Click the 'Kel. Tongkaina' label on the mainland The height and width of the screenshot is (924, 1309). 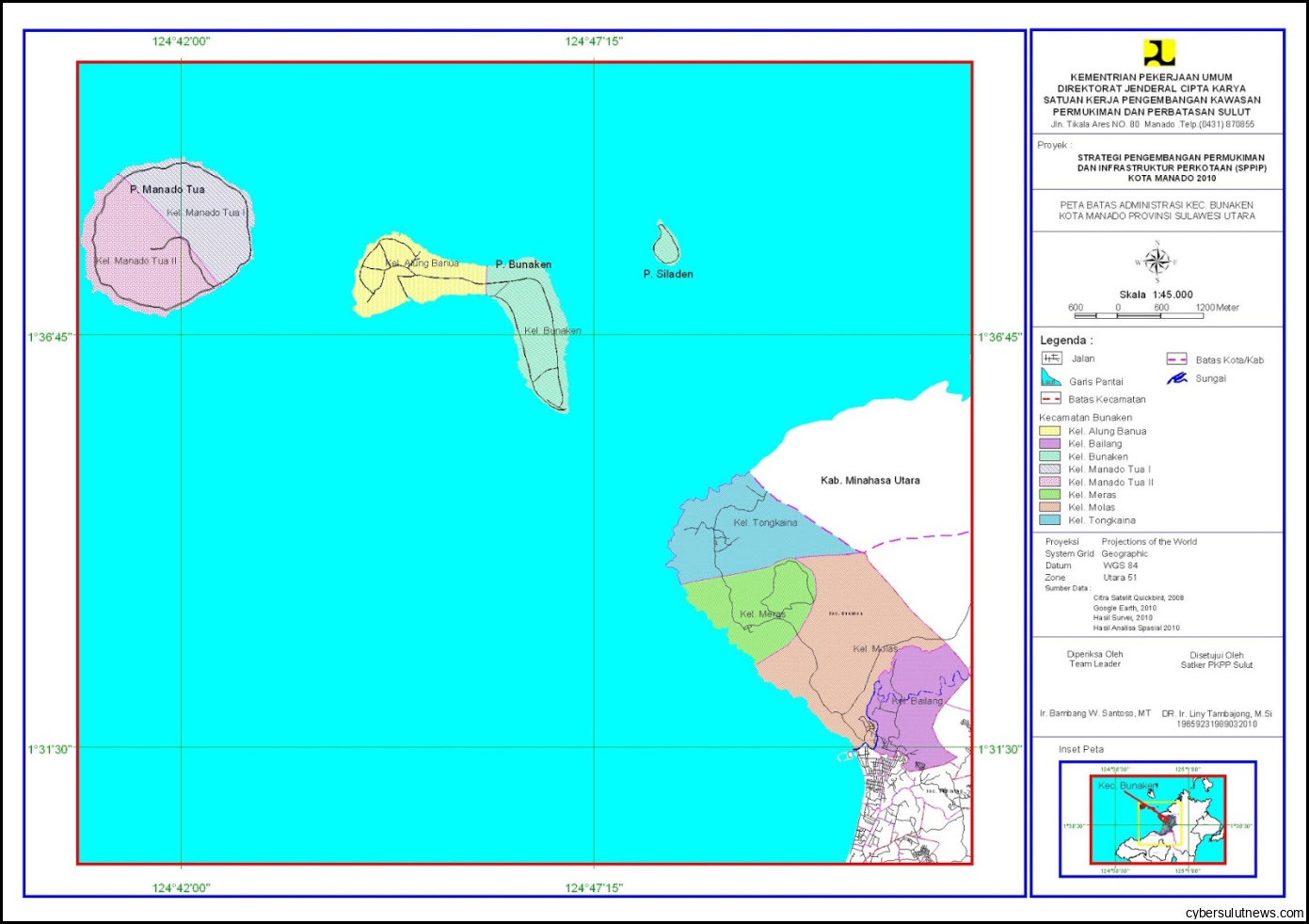tap(765, 522)
